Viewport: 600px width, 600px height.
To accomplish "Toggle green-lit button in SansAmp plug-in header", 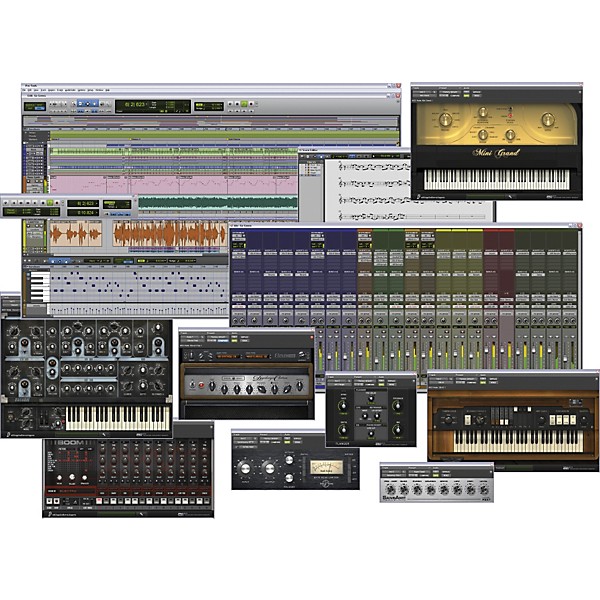I will (x=435, y=475).
